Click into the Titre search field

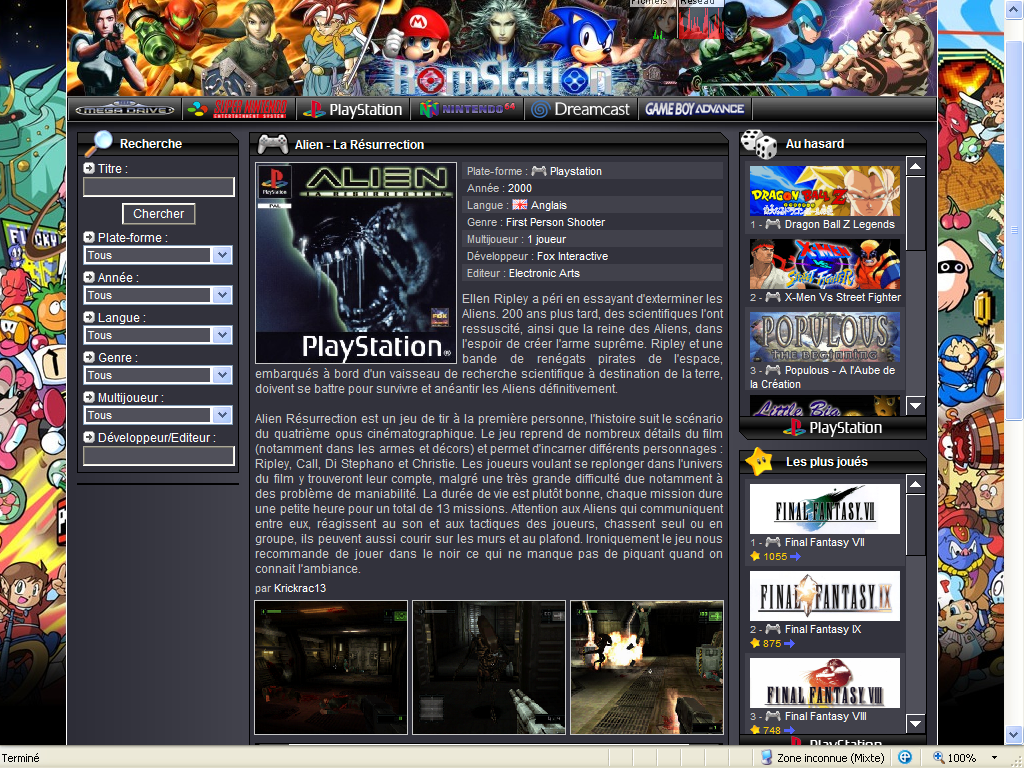(159, 187)
